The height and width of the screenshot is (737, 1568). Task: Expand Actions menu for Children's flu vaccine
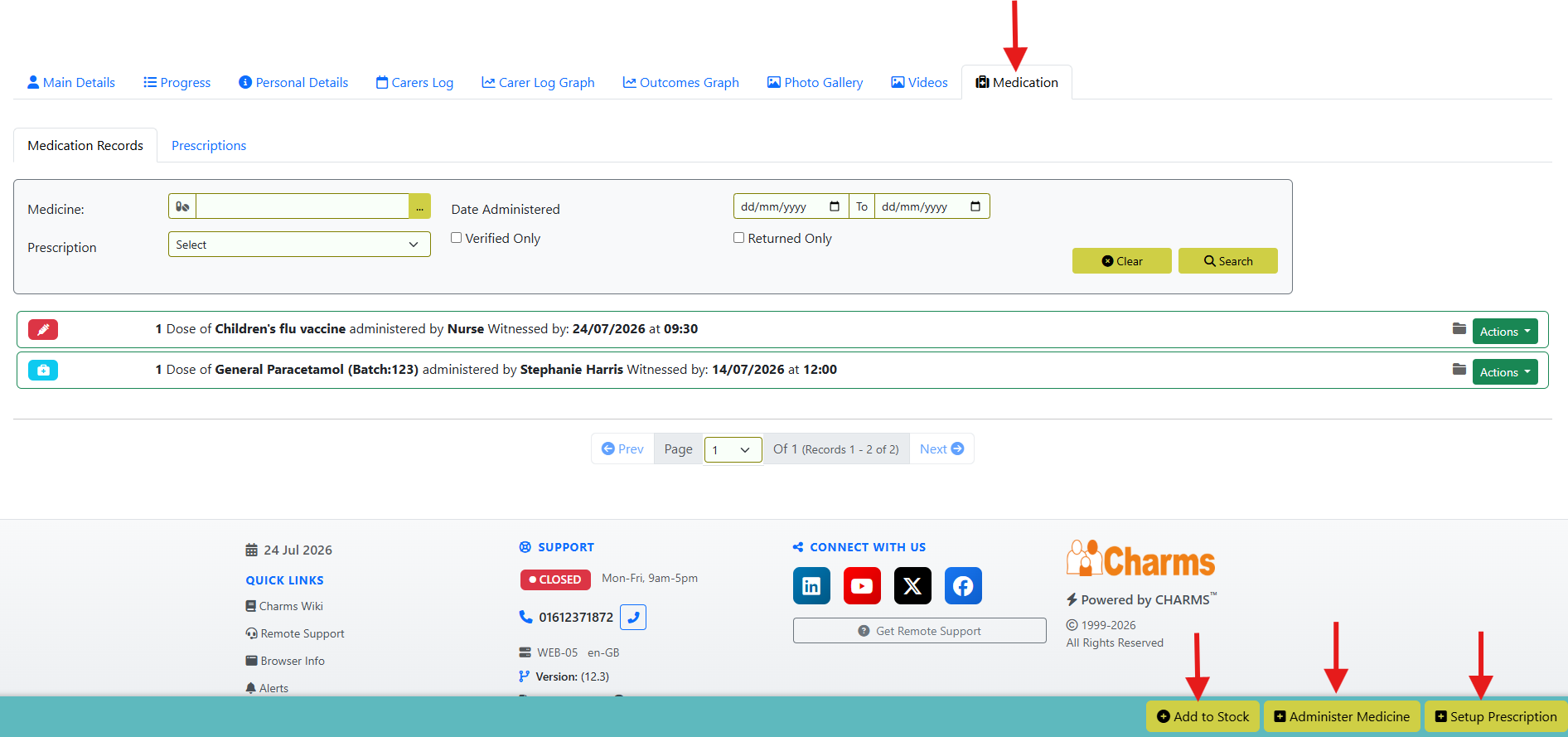1505,332
